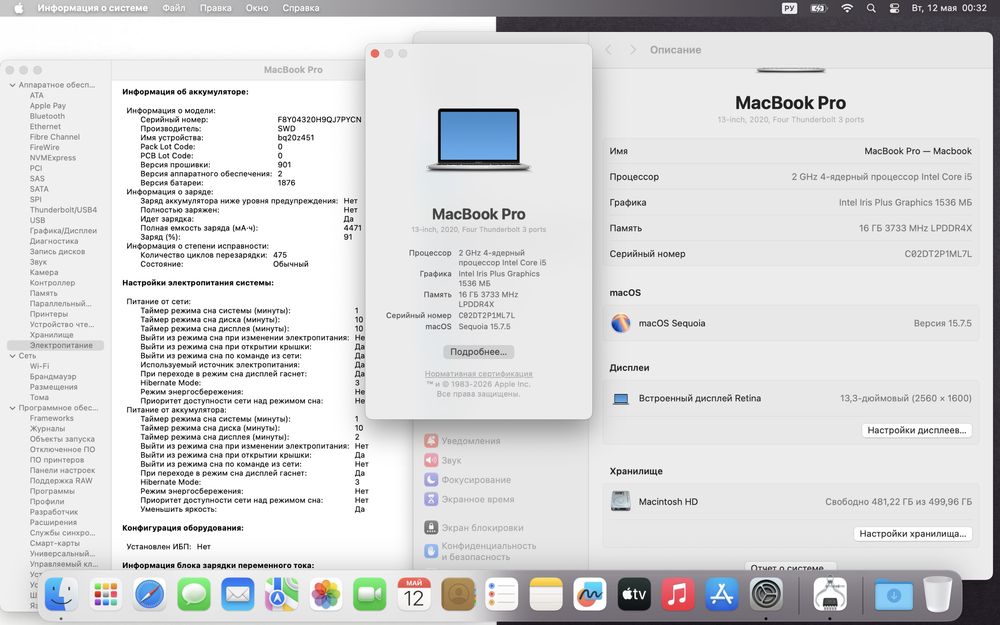This screenshot has height=625, width=1000.
Task: Click Настройки дисплеев… button
Action: coord(916,430)
